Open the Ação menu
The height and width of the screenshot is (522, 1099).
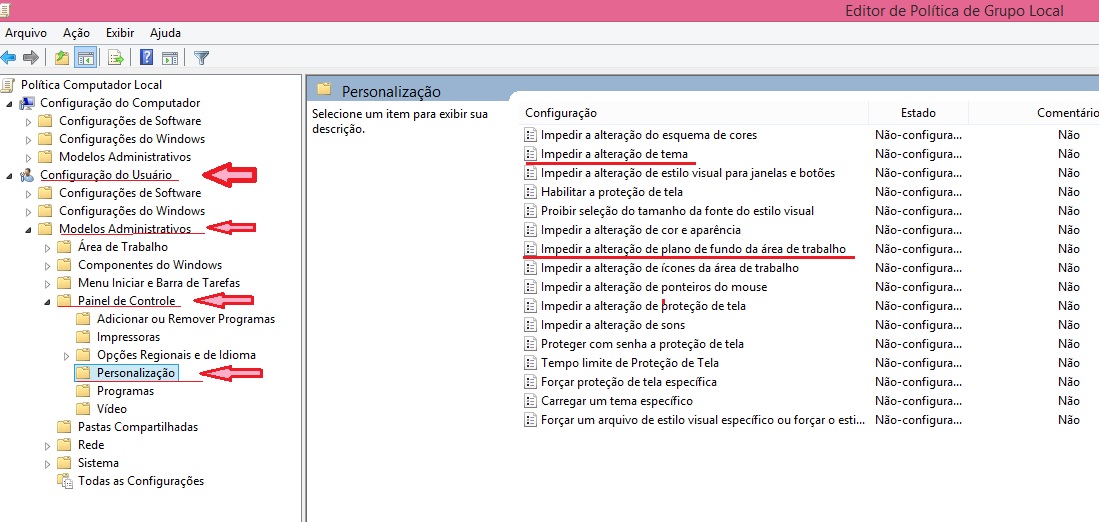76,33
